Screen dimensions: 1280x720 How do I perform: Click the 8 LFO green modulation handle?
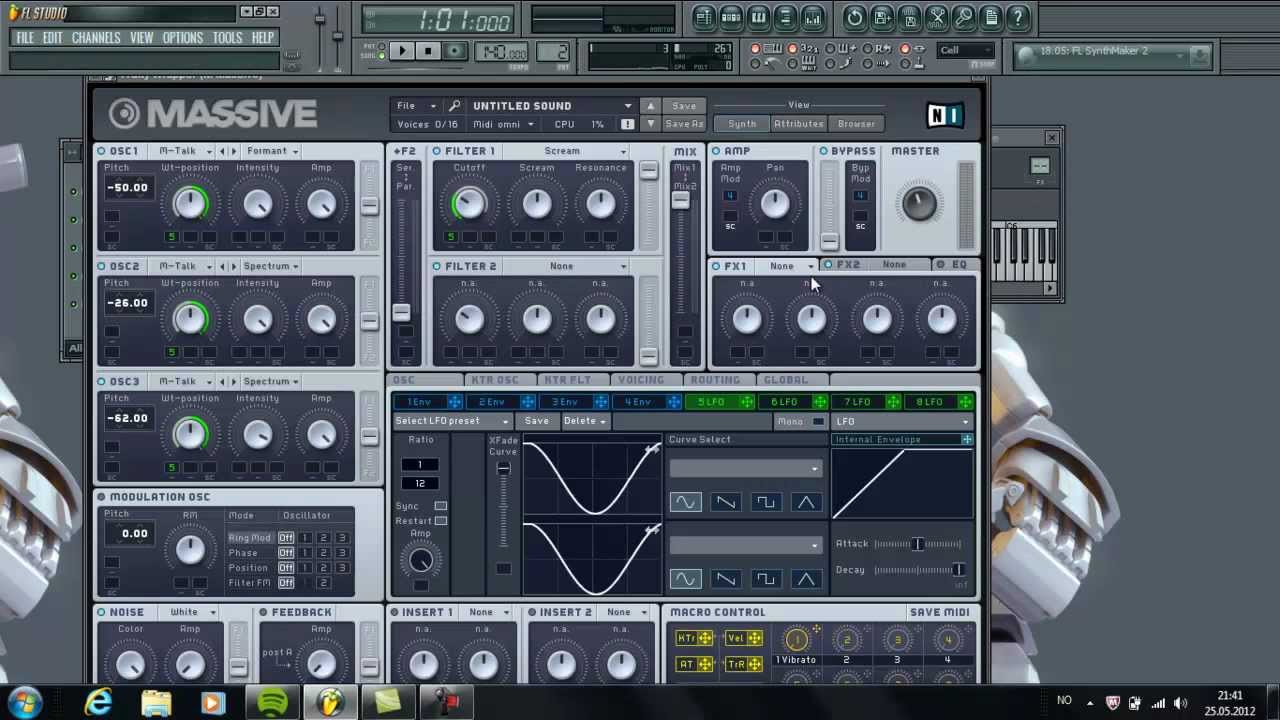tap(965, 402)
